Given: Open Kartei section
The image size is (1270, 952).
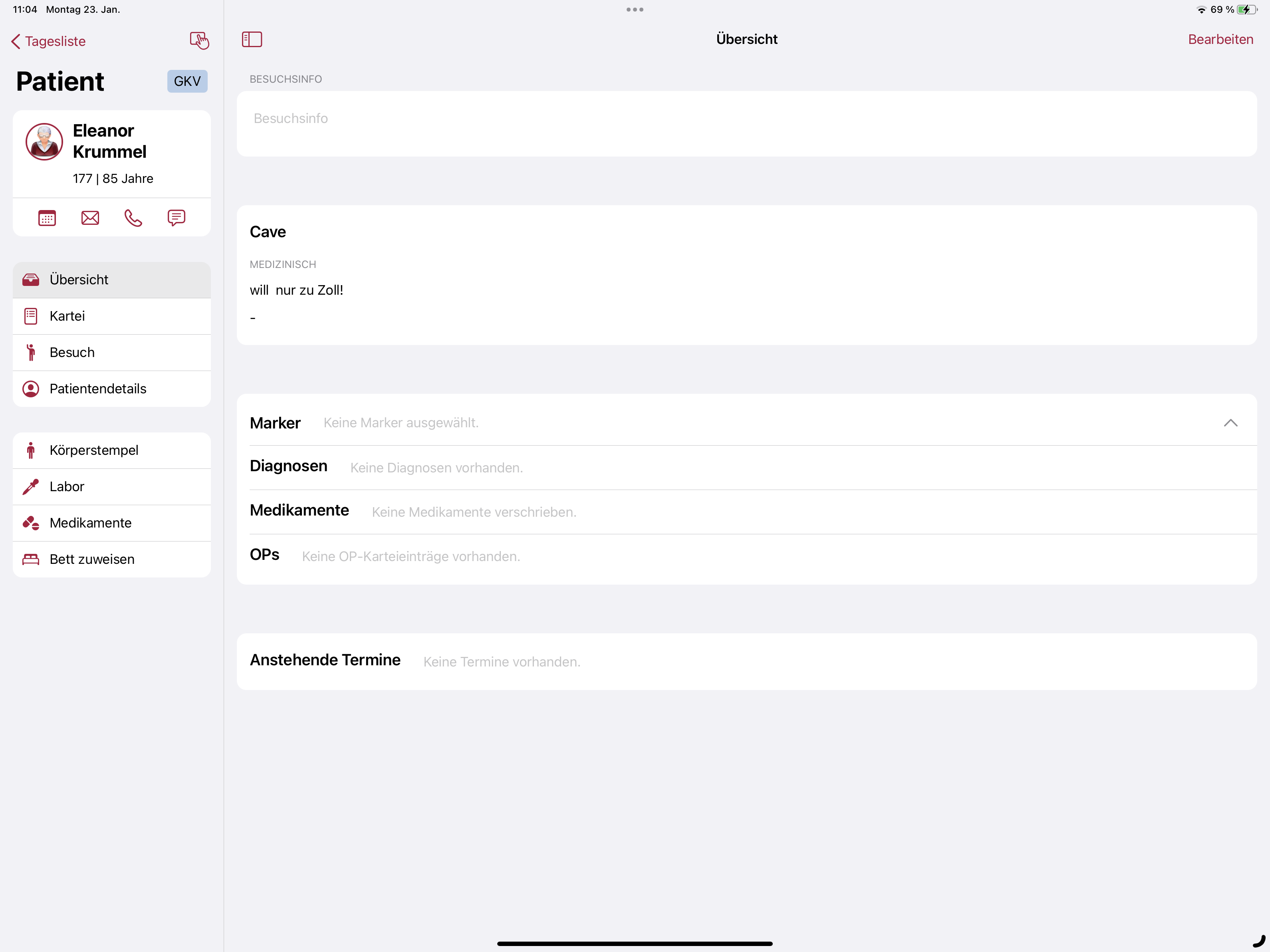Looking at the screenshot, I should pyautogui.click(x=112, y=316).
